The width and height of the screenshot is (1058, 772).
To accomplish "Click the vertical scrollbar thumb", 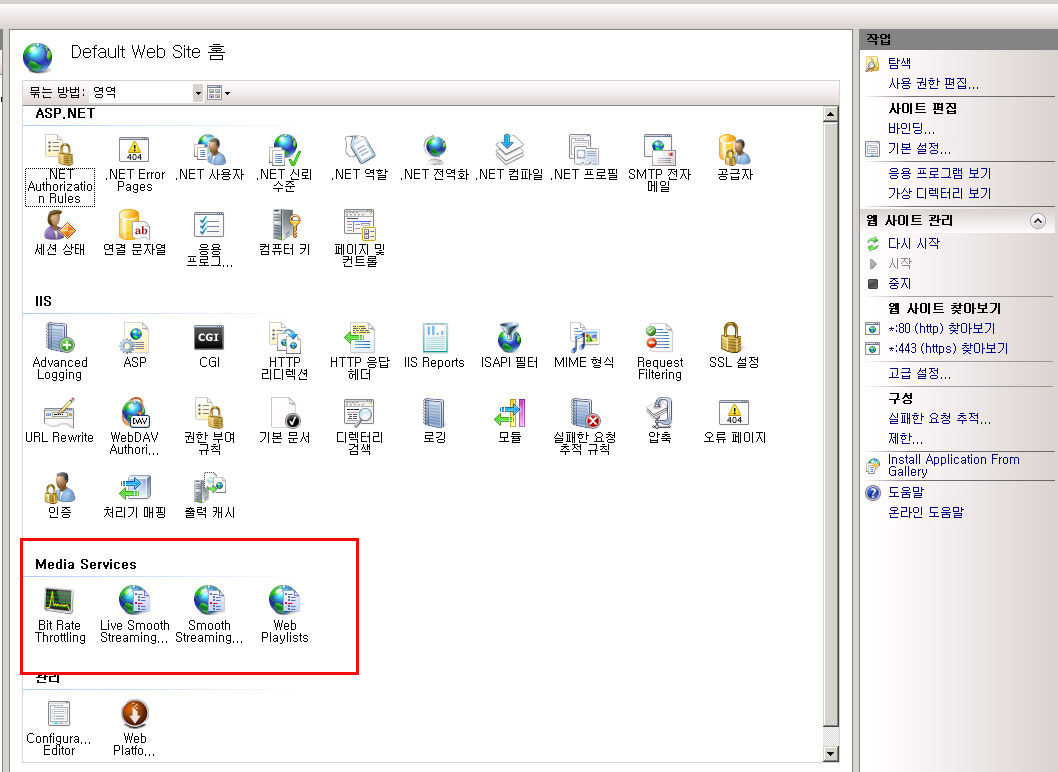I will click(x=831, y=424).
